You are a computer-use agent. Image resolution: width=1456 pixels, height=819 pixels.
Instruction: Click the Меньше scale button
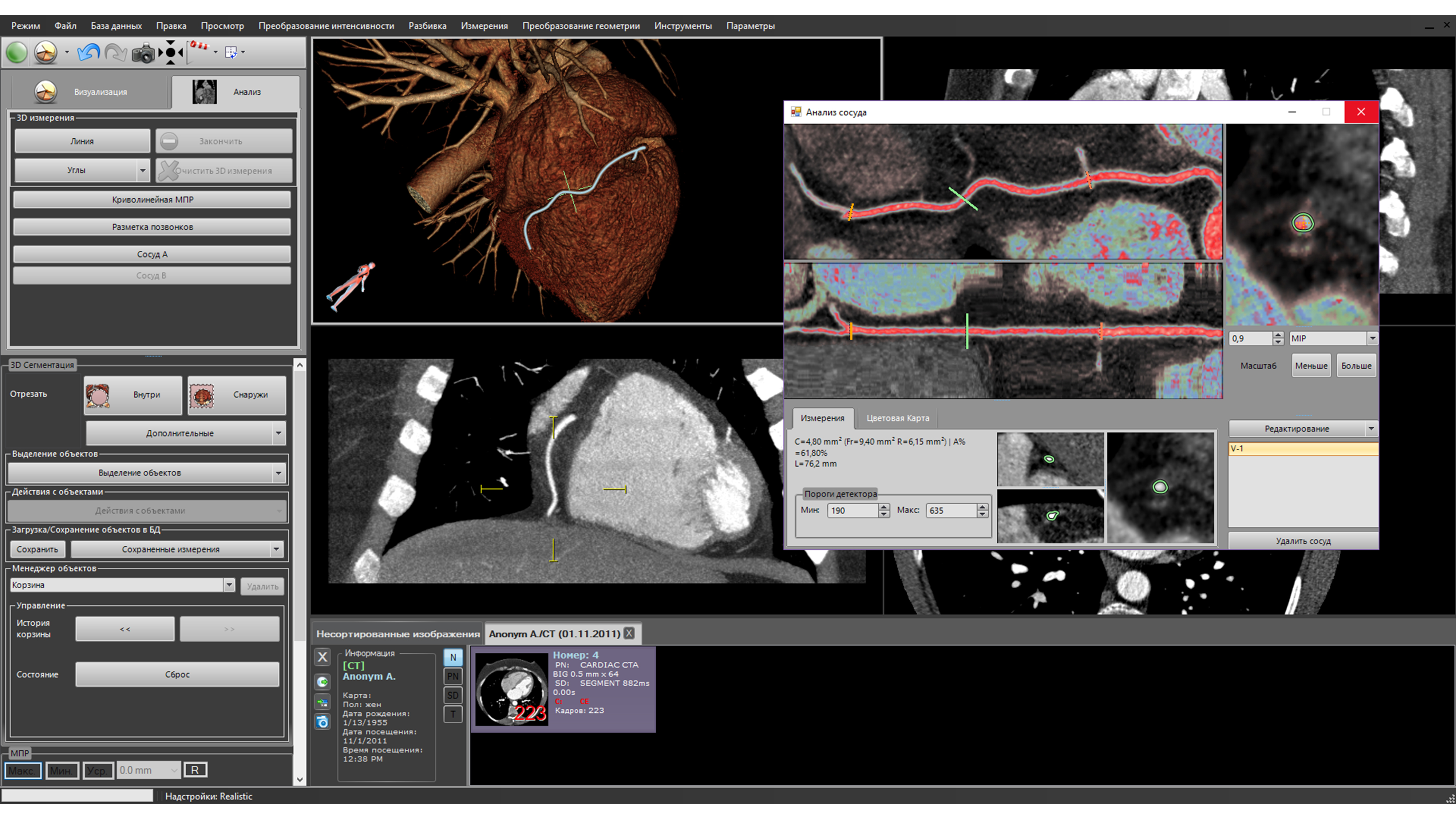click(1311, 366)
